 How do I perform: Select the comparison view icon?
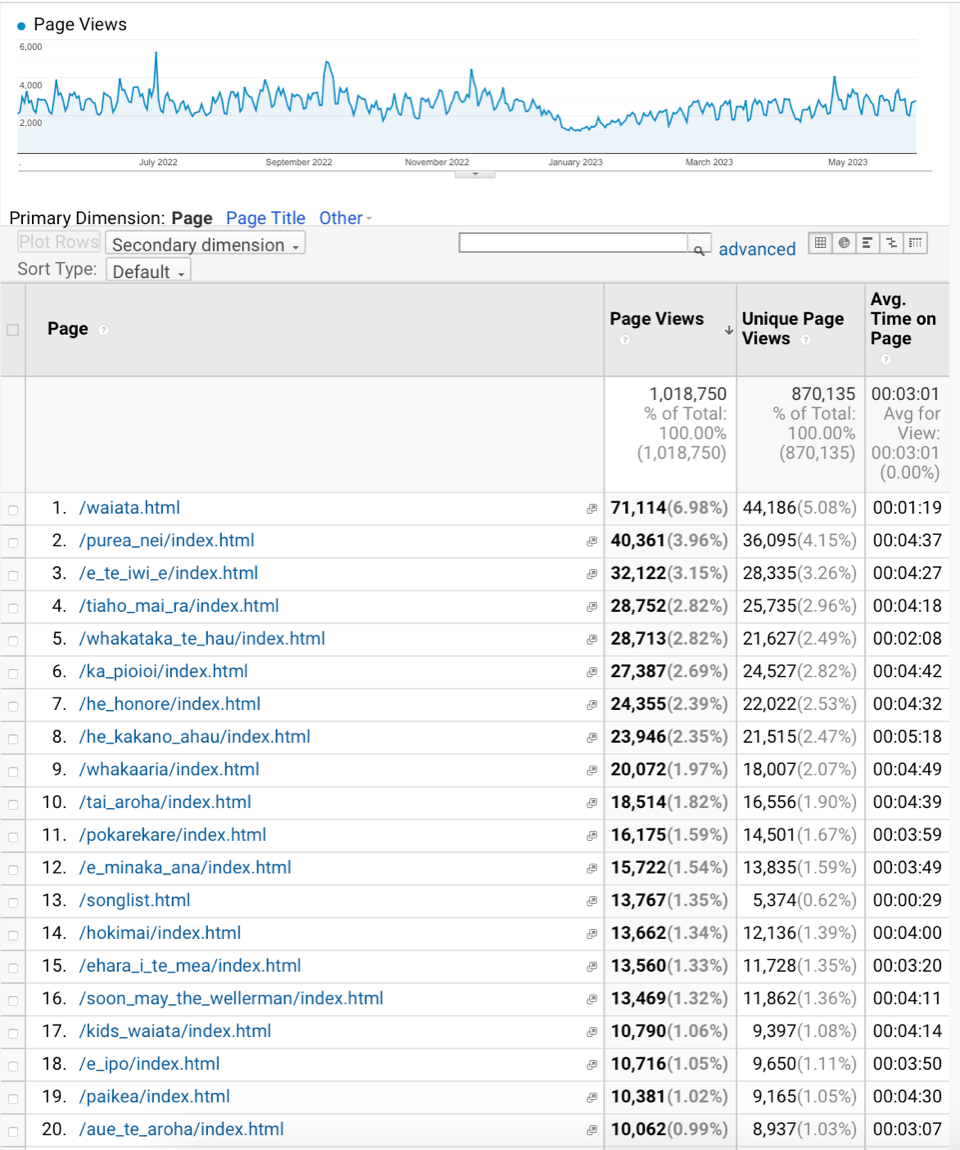click(x=891, y=243)
